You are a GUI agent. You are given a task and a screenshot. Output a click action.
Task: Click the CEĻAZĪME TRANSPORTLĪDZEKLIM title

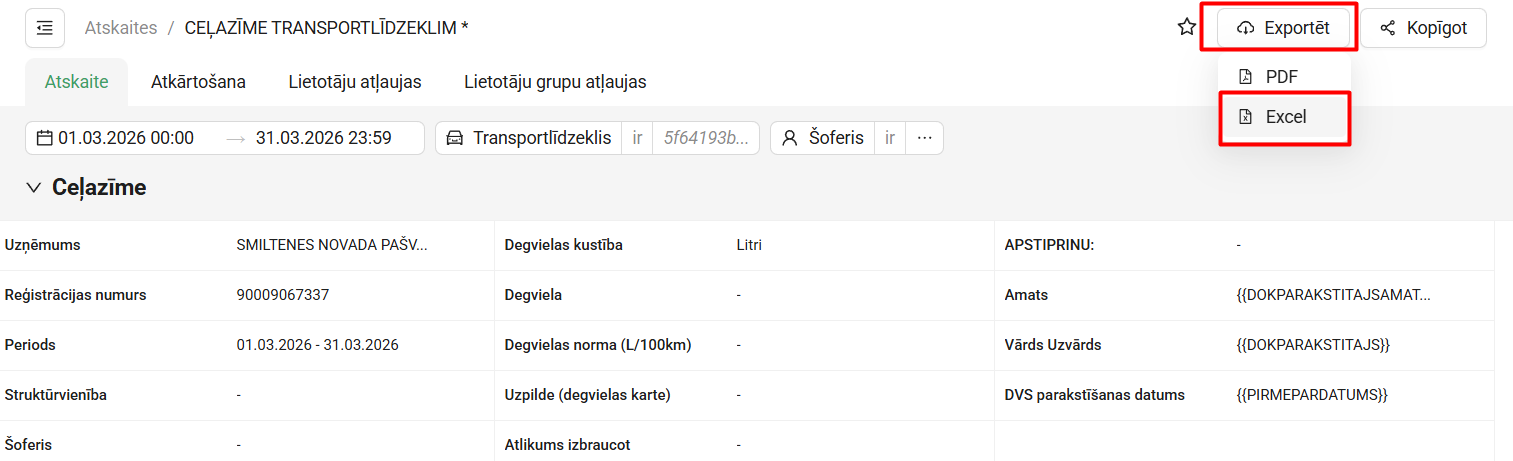click(x=327, y=28)
